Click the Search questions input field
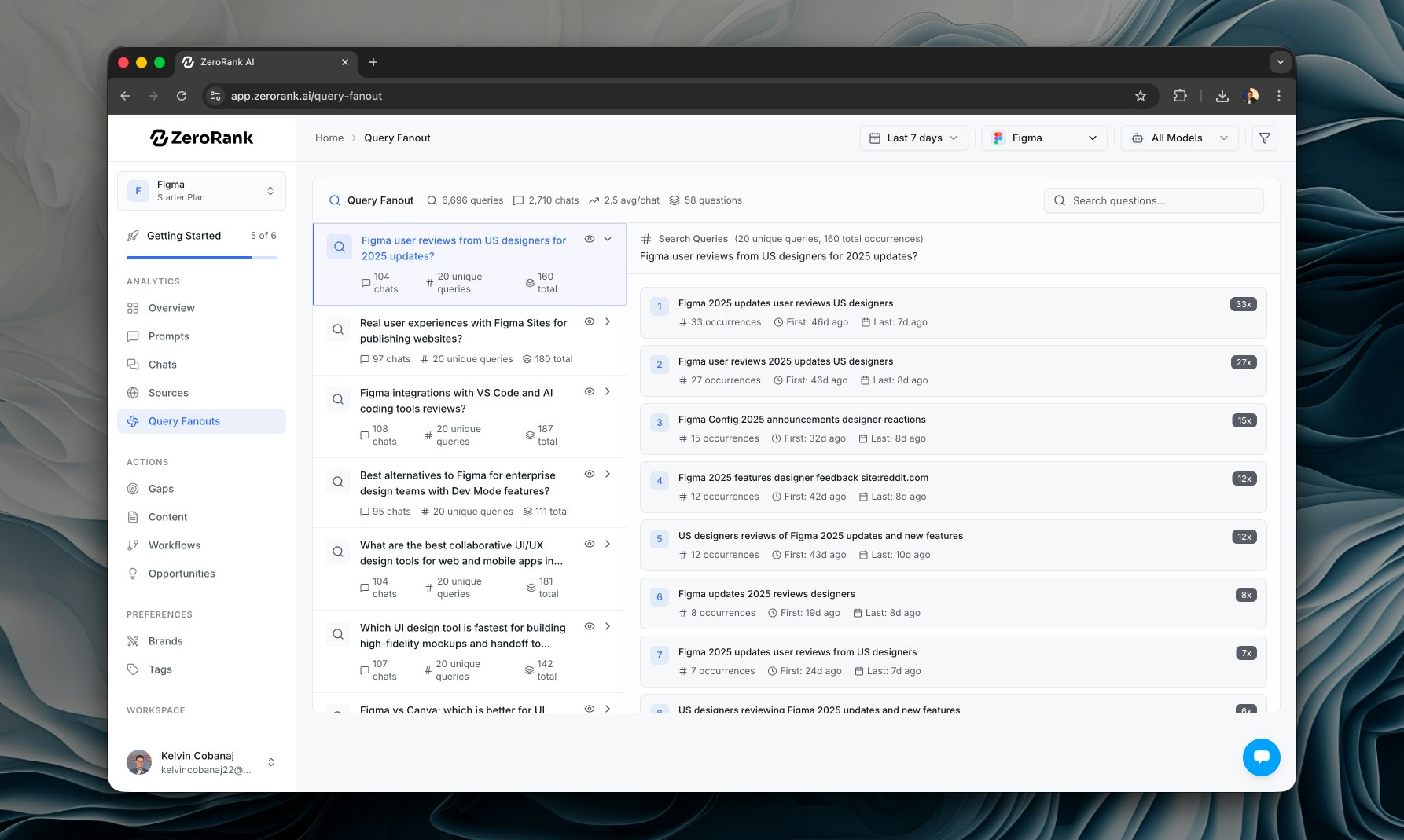Image resolution: width=1404 pixels, height=840 pixels. click(x=1153, y=200)
